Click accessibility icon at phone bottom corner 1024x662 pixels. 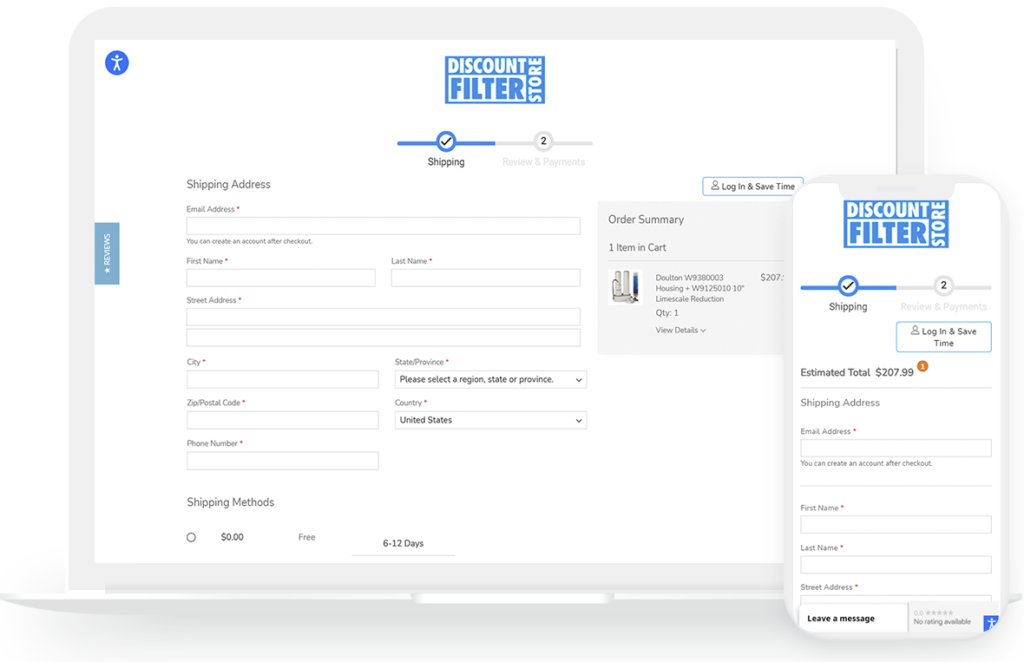[x=990, y=622]
